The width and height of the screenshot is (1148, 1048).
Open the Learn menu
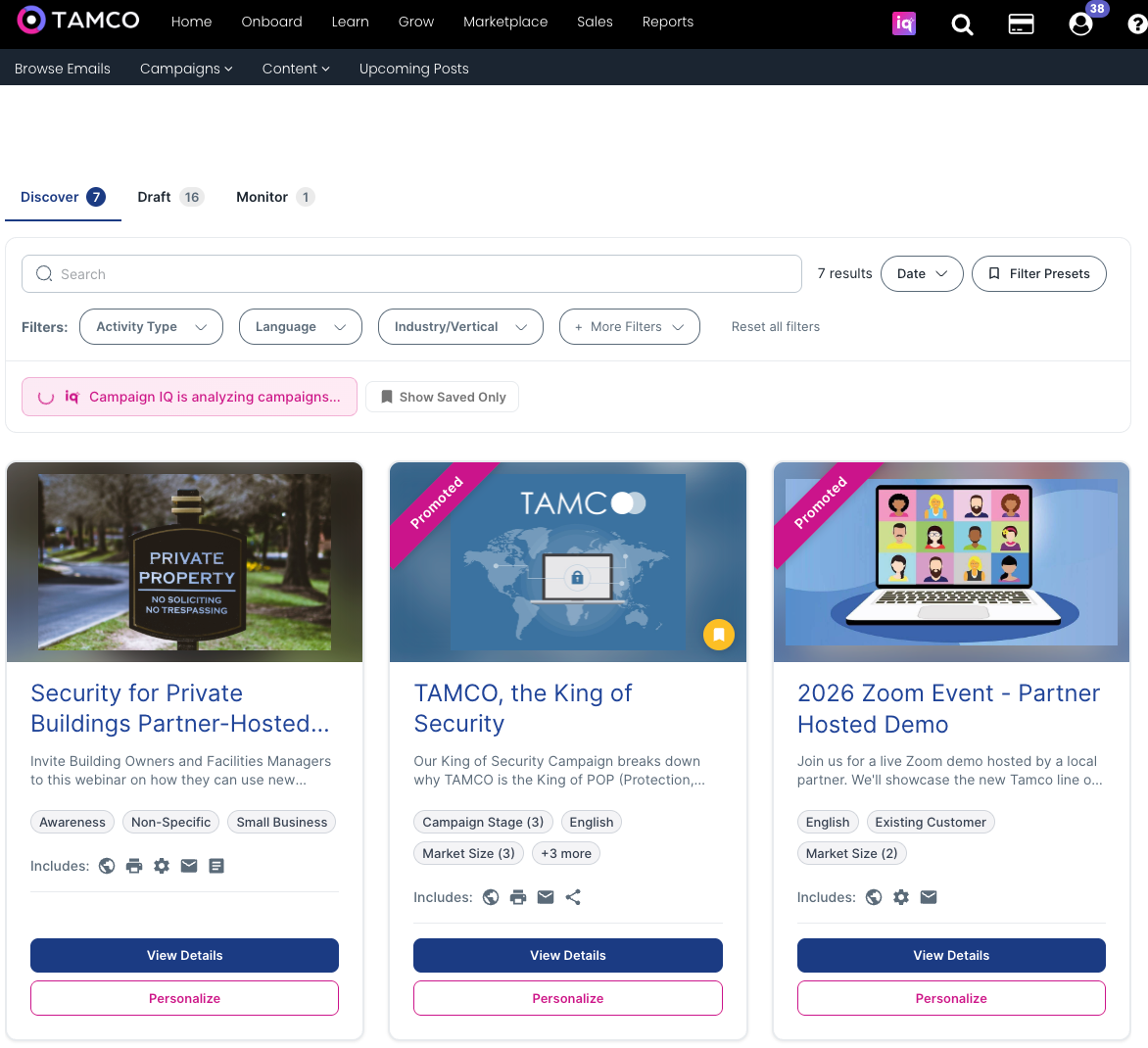[350, 22]
